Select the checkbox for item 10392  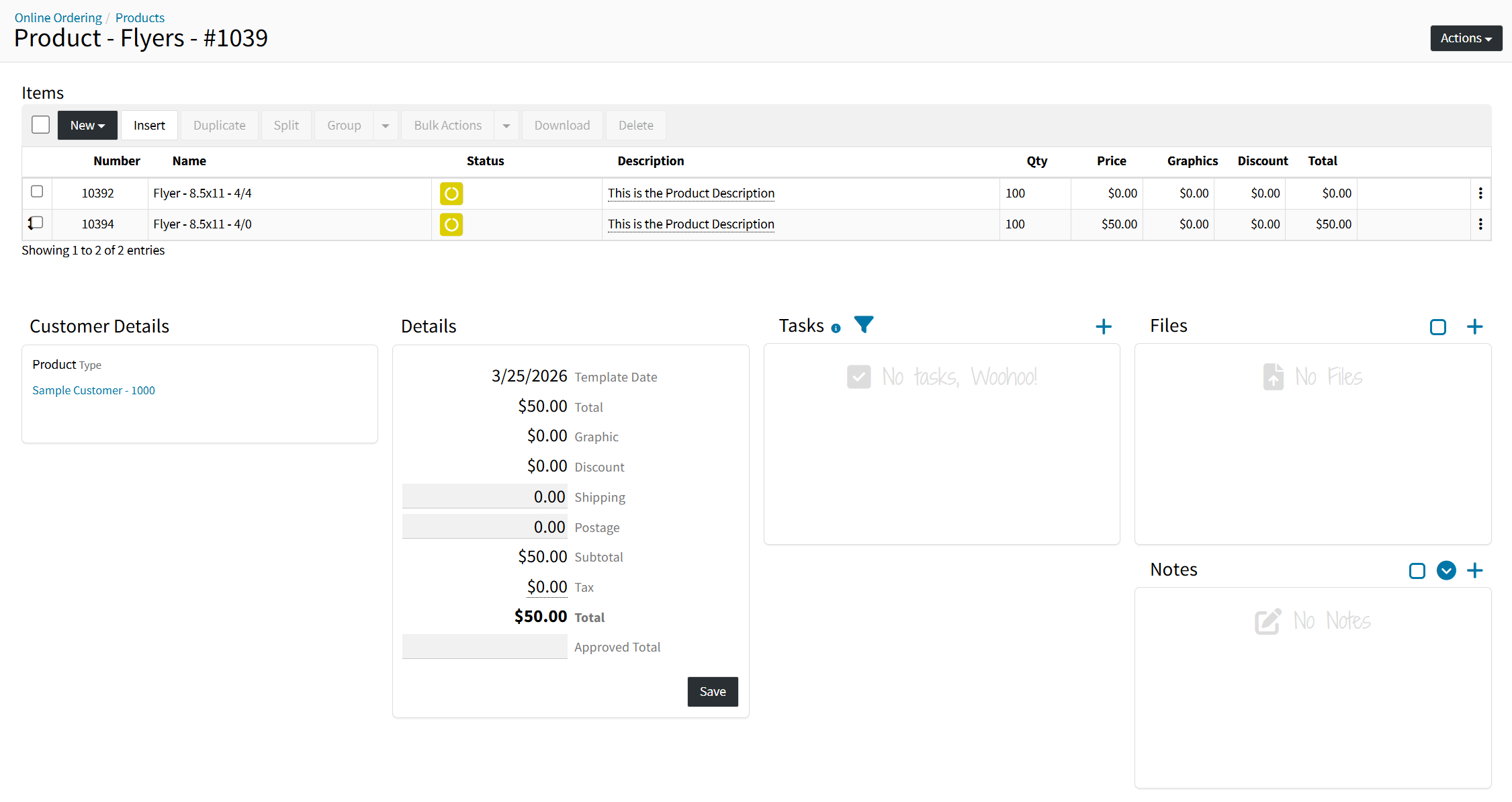click(x=37, y=192)
